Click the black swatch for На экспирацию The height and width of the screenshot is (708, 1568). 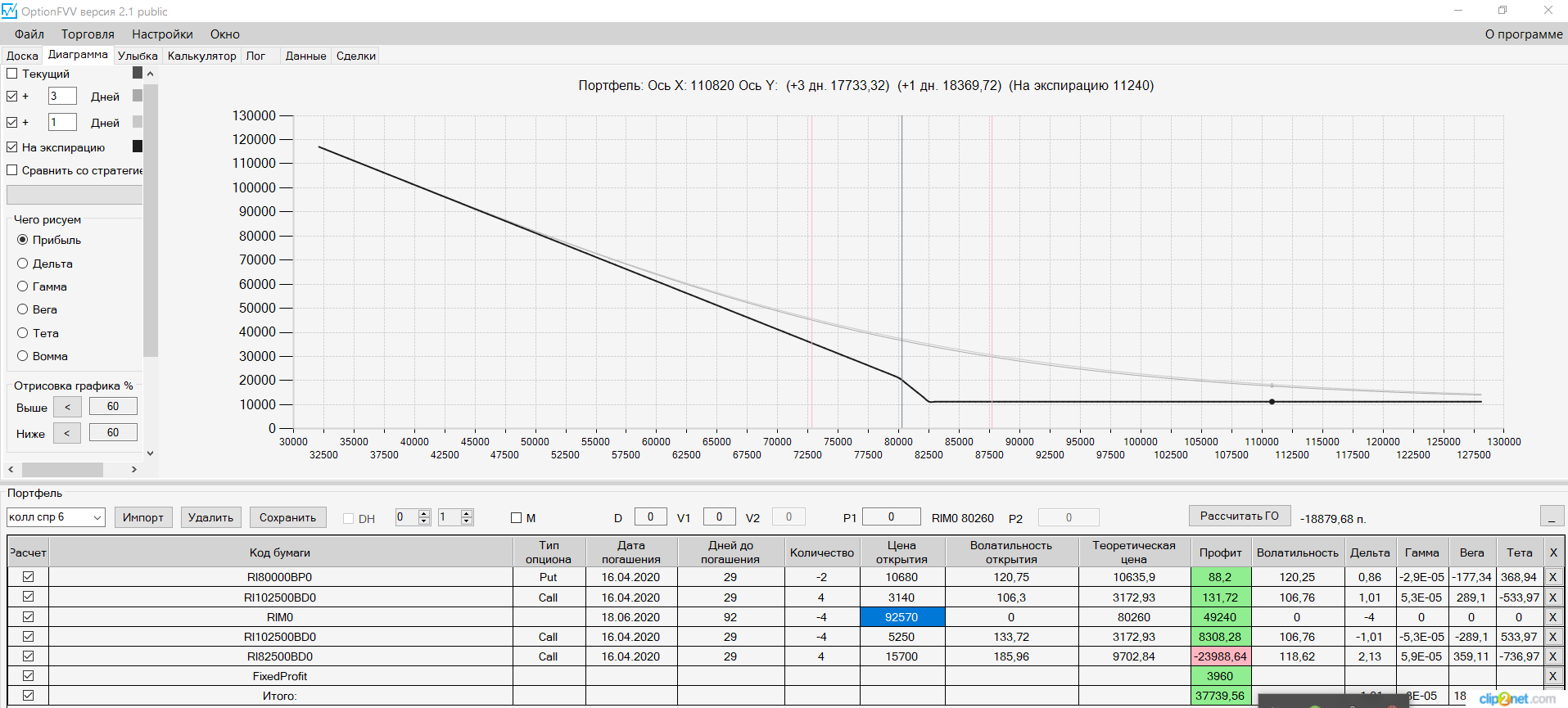tap(138, 147)
